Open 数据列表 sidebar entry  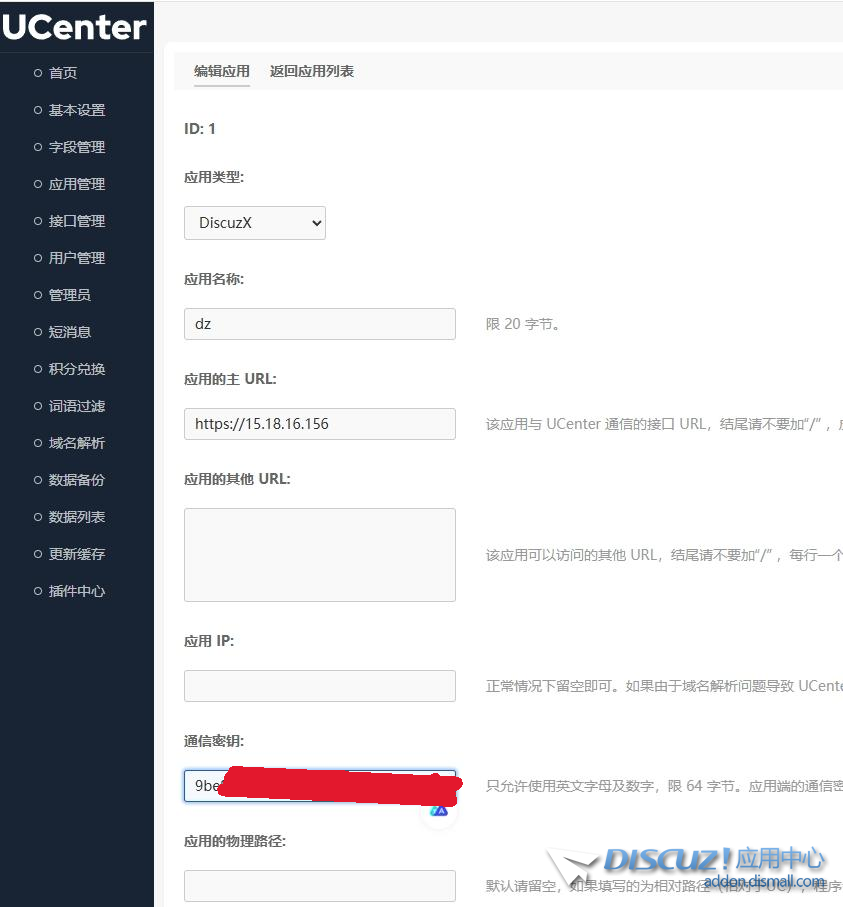[x=76, y=517]
